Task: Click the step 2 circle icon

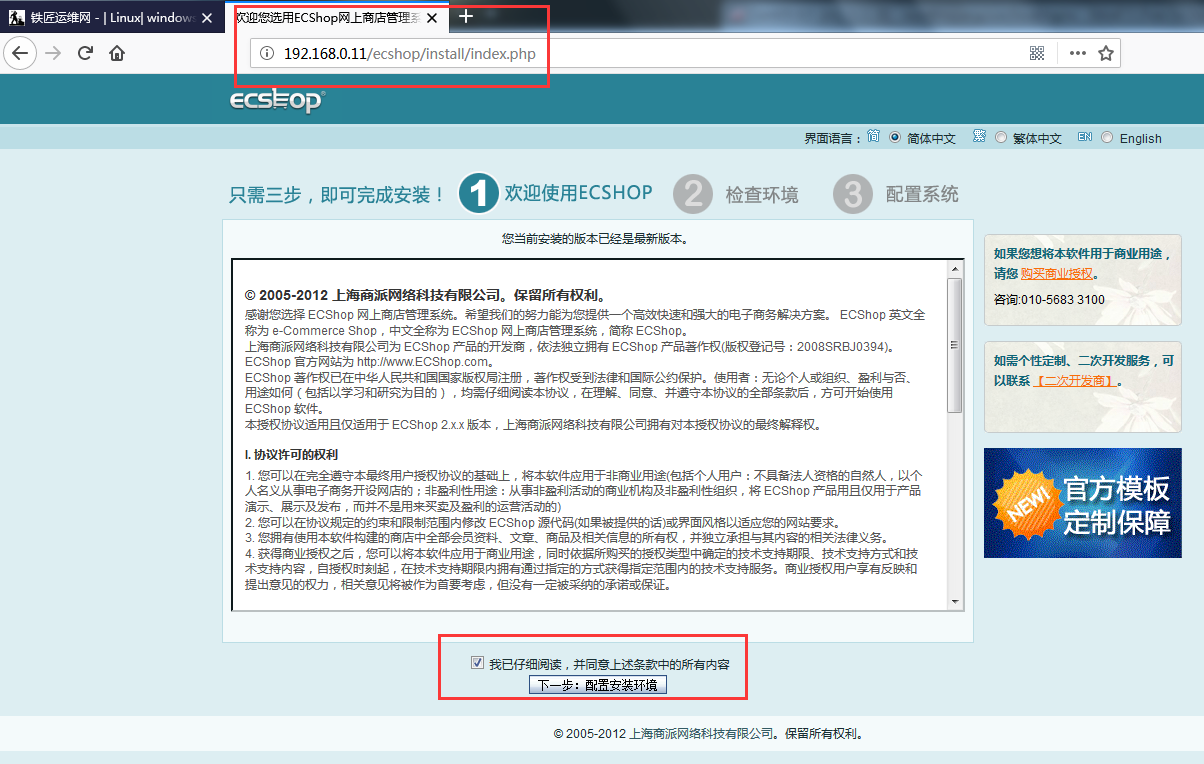Action: tap(693, 194)
